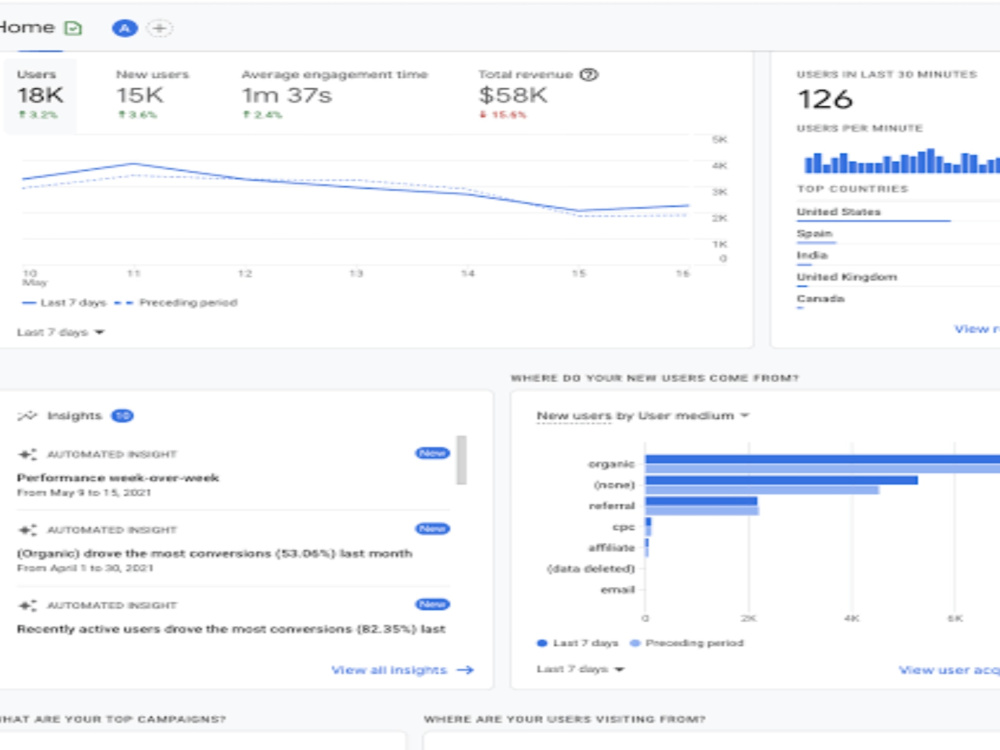Image resolution: width=1000 pixels, height=750 pixels.
Task: Click United States in top countries
Action: [x=838, y=212]
